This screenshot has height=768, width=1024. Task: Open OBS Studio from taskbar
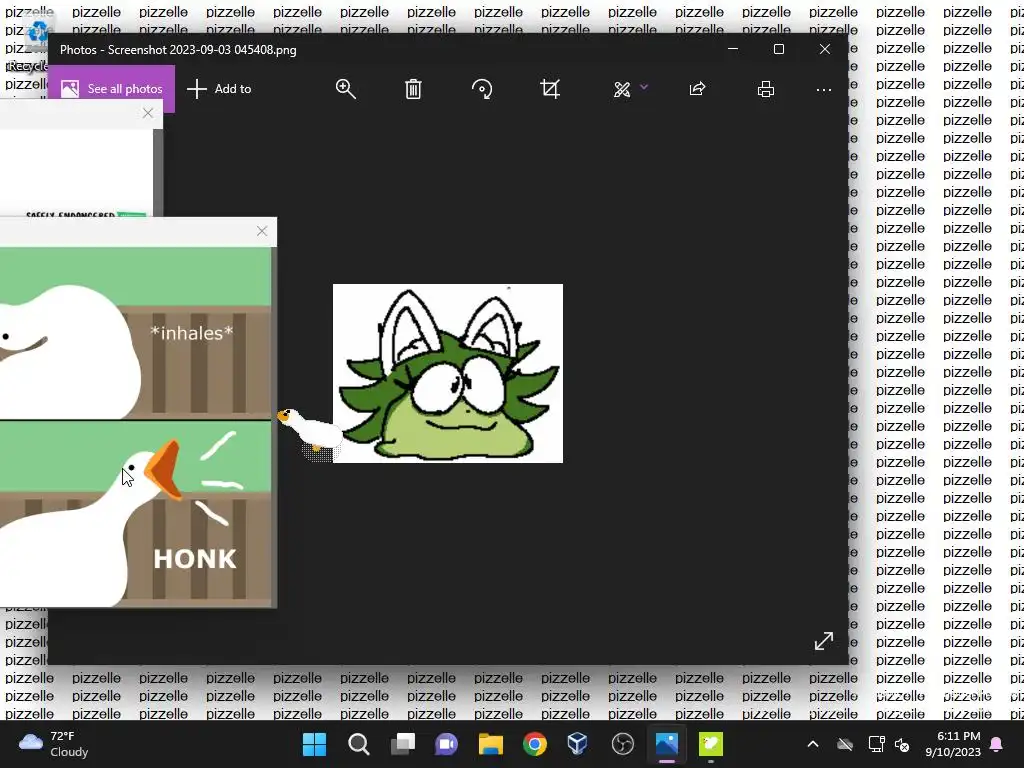[622, 744]
